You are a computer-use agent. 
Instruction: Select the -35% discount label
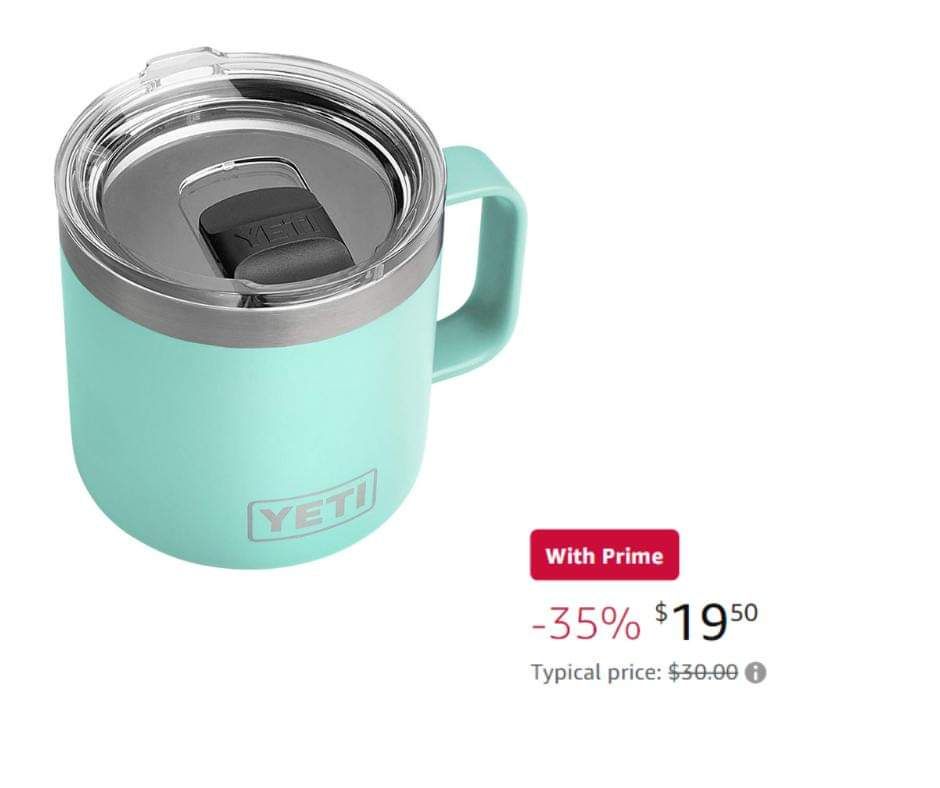click(x=586, y=623)
